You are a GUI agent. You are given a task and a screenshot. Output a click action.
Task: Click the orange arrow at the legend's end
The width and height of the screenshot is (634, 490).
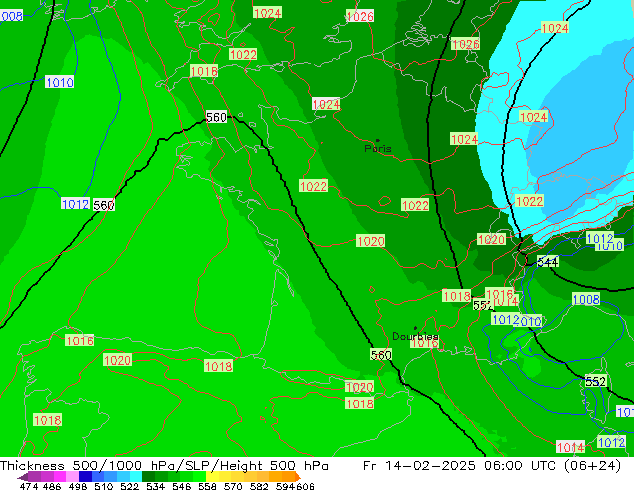[298, 476]
